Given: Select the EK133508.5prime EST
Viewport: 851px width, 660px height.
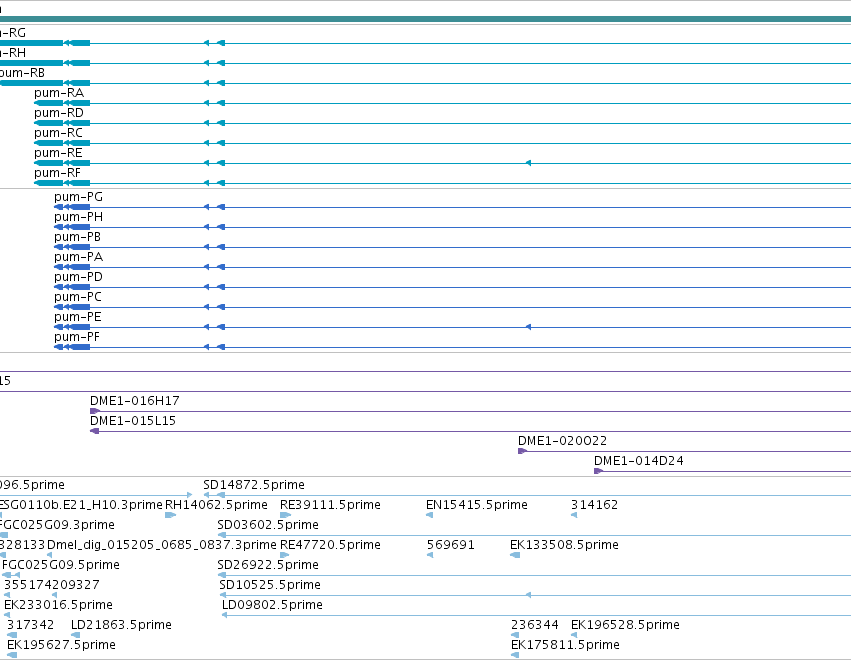Looking at the screenshot, I should click(x=564, y=545).
